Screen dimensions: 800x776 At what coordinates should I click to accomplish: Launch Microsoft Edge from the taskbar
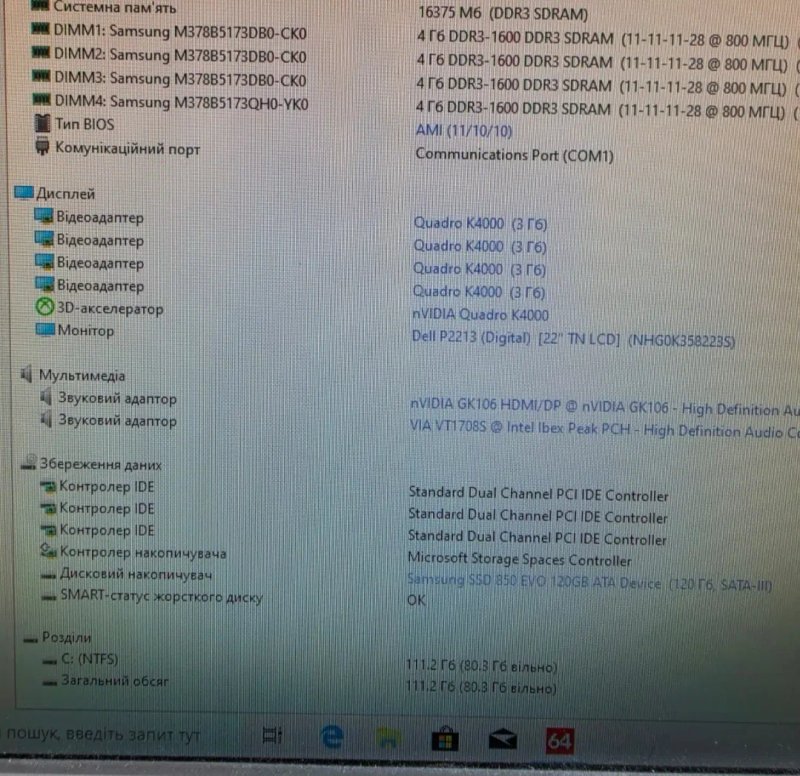(x=333, y=737)
